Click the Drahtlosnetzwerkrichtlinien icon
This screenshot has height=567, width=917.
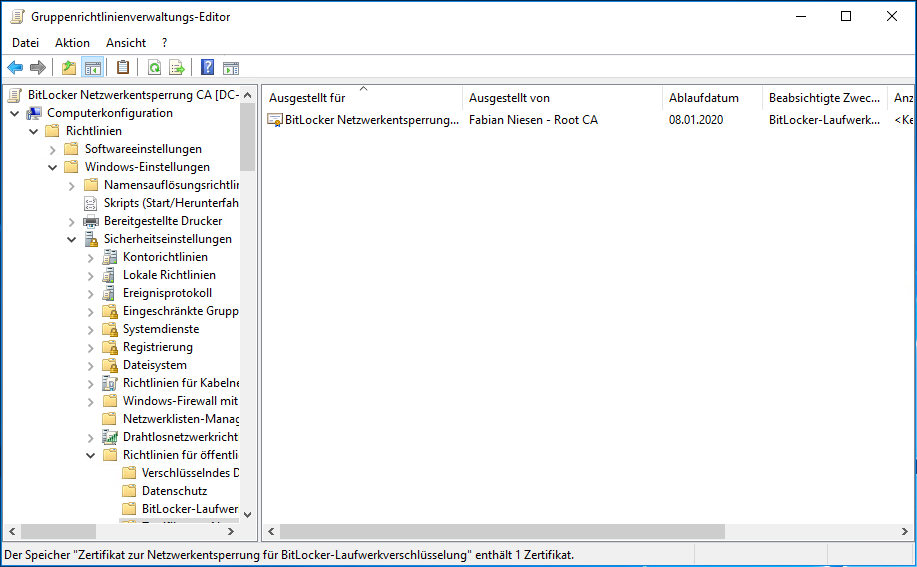[109, 437]
